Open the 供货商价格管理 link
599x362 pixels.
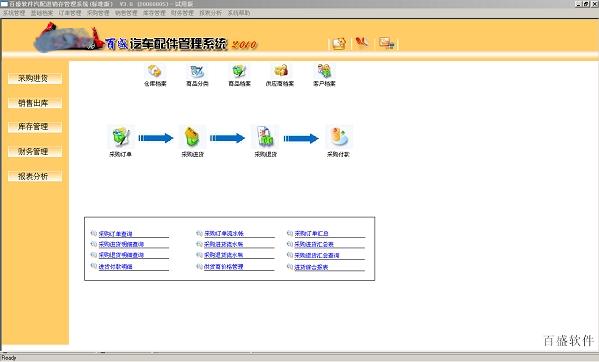223,267
